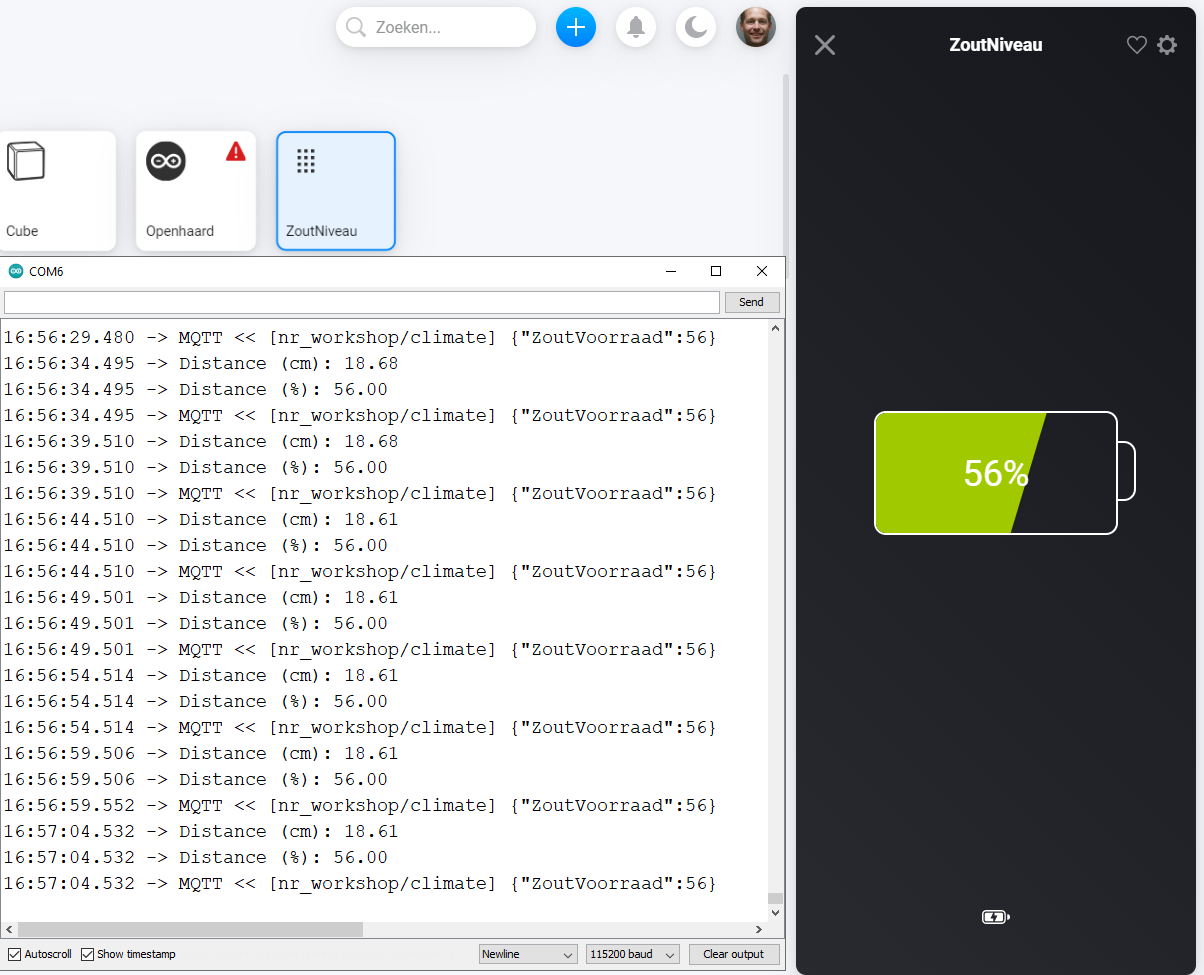Toggle dark mode moon icon
The width and height of the screenshot is (1204, 975).
tap(695, 27)
